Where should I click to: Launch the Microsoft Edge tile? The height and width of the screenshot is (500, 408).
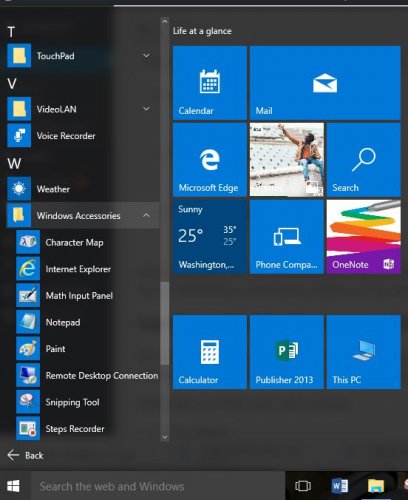point(210,160)
